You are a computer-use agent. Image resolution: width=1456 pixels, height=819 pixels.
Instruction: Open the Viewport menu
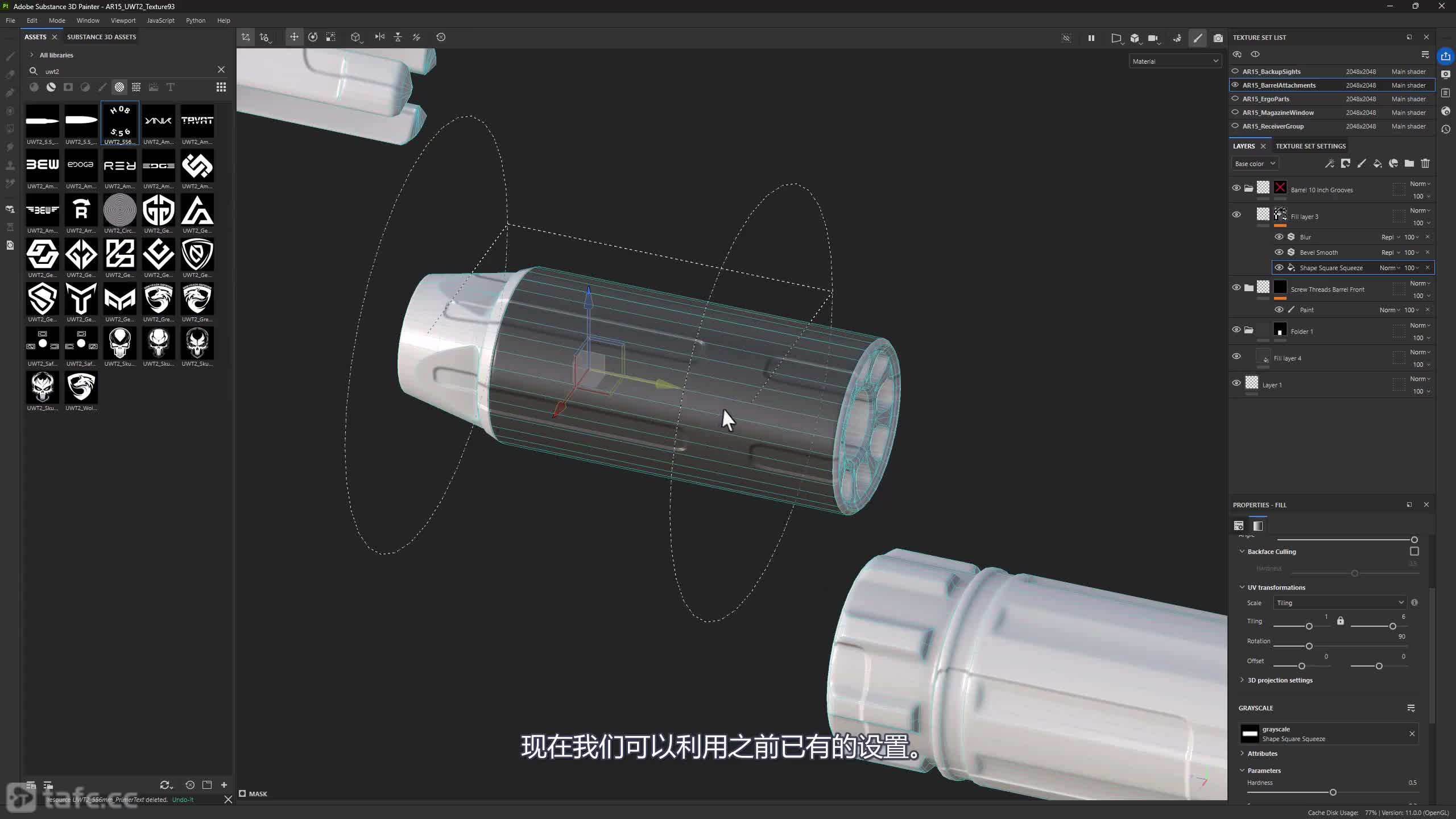(x=123, y=20)
